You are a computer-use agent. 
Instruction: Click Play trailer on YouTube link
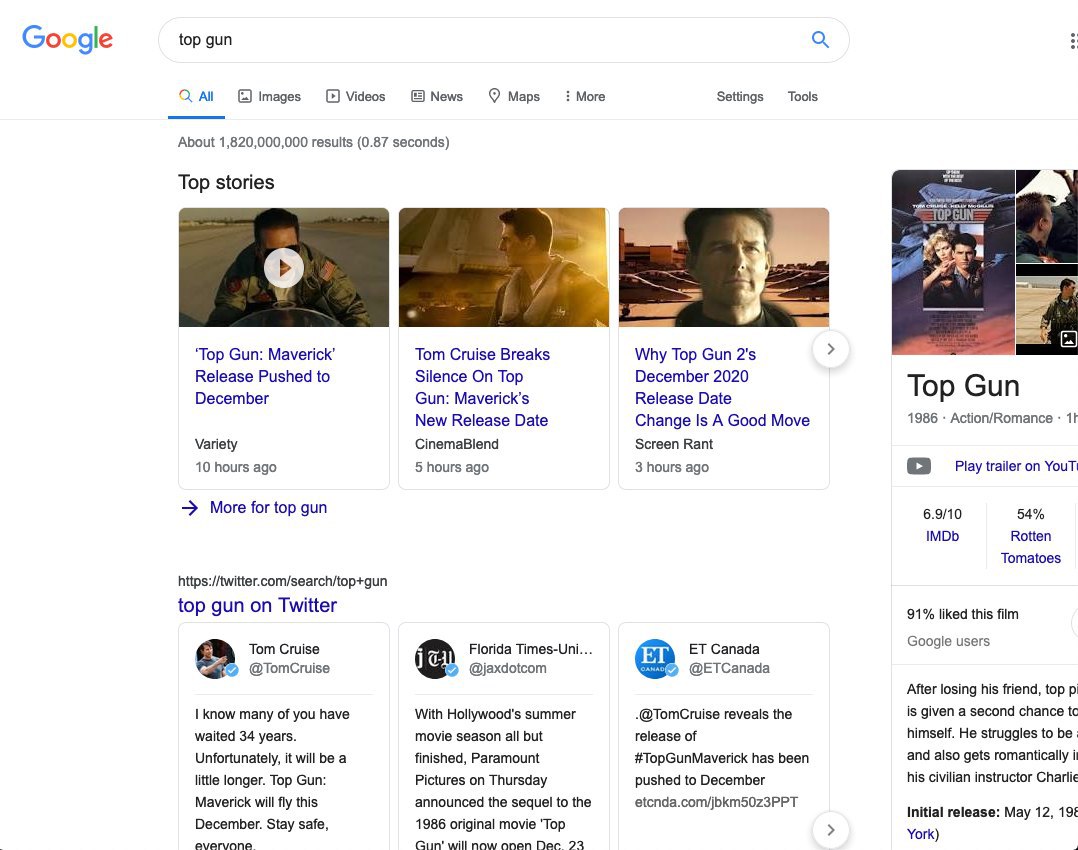coord(1016,466)
